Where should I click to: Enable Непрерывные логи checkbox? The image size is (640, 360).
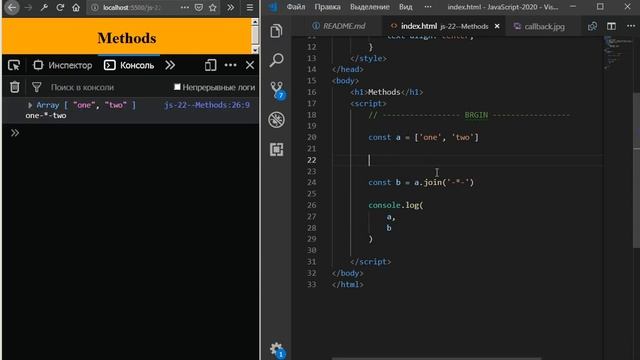point(177,87)
